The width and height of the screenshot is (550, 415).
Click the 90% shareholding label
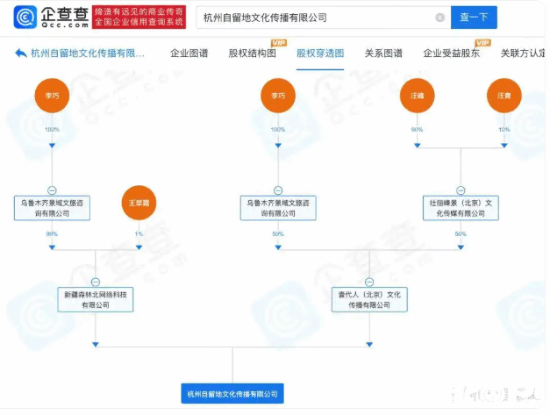point(417,130)
